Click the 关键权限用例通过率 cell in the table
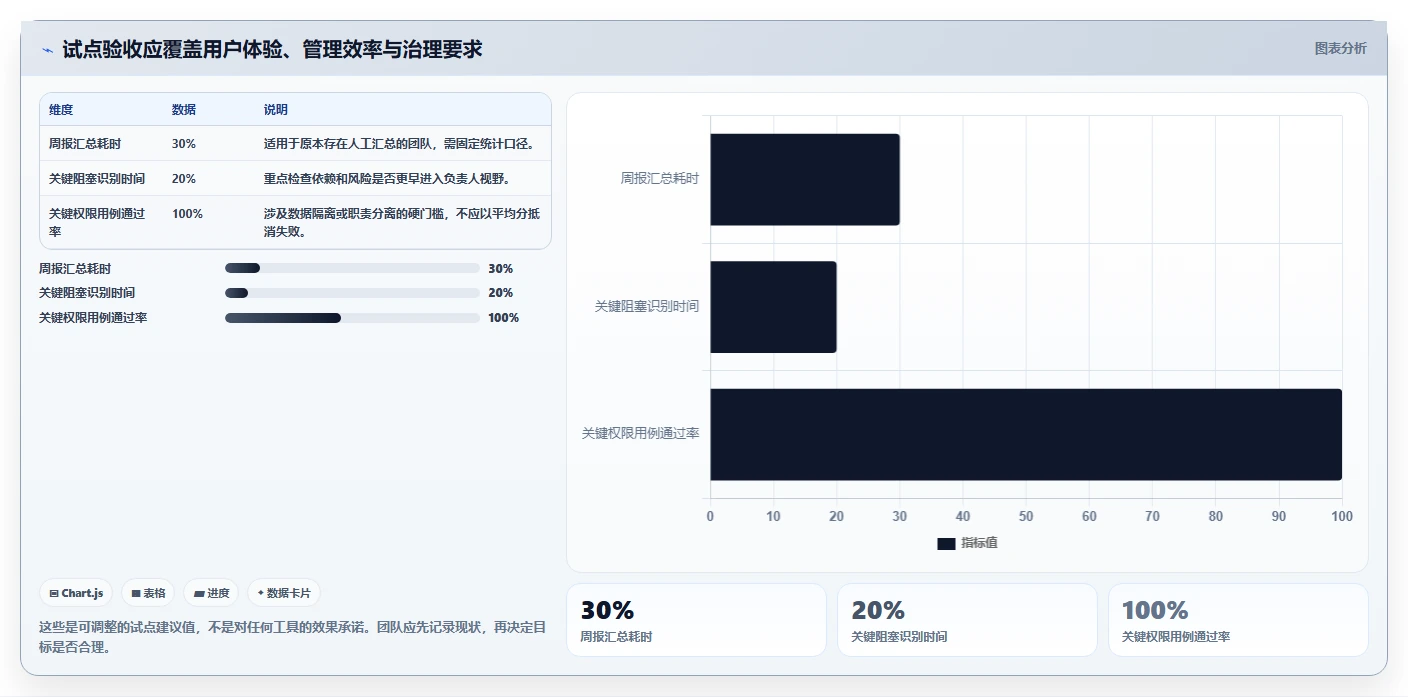The image size is (1408, 697). [97, 222]
